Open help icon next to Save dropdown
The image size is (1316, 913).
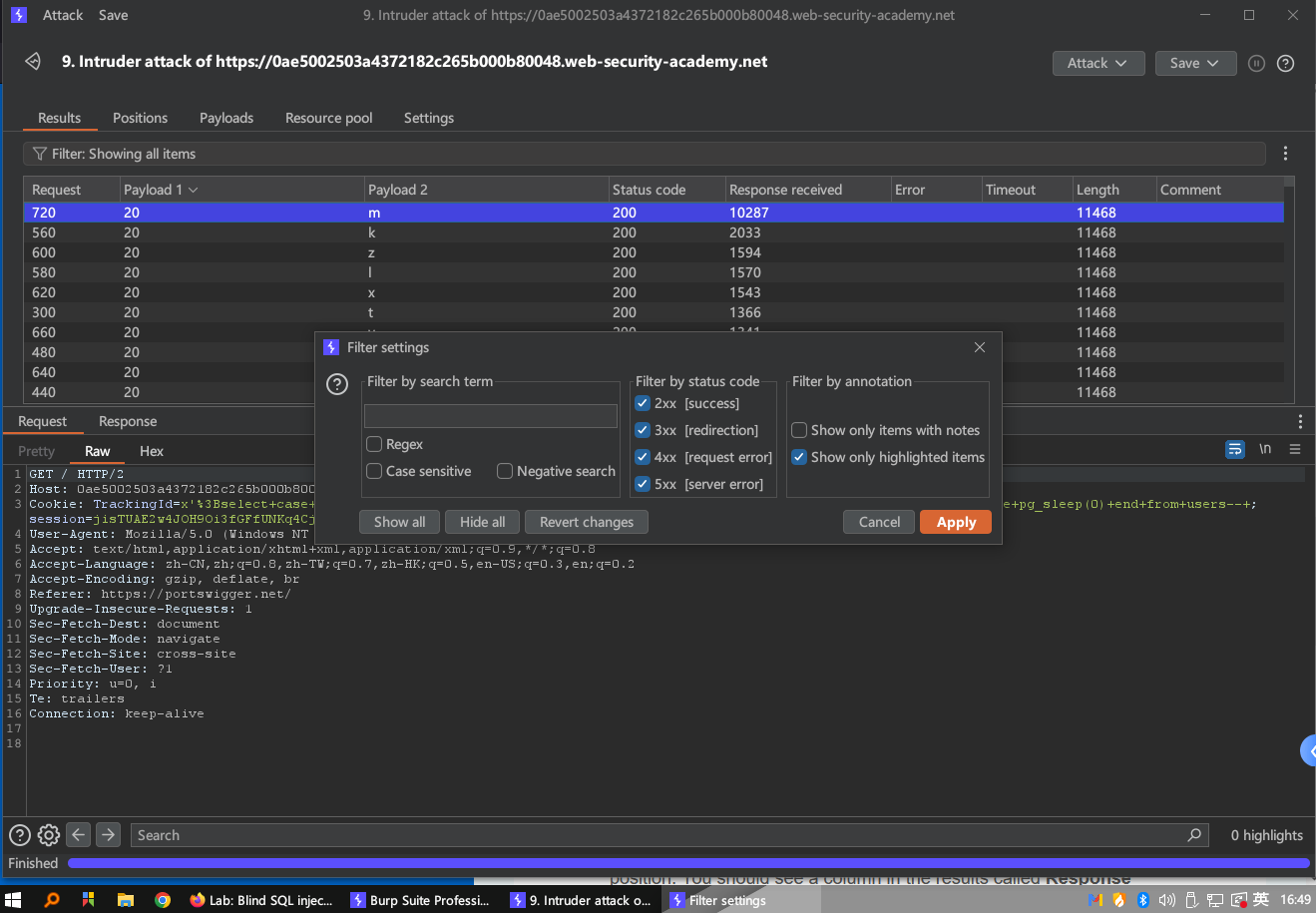click(1286, 63)
